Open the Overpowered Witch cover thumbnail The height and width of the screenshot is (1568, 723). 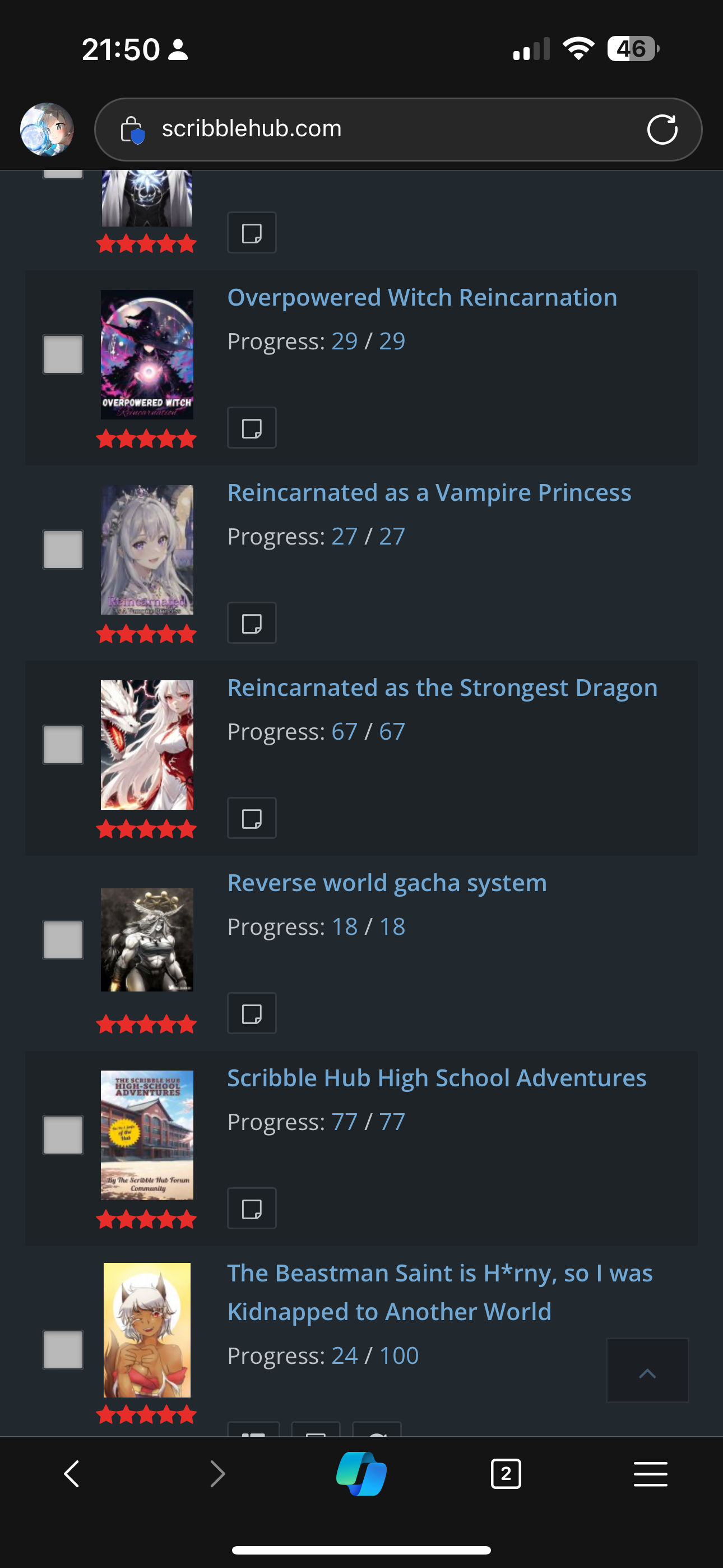point(147,354)
